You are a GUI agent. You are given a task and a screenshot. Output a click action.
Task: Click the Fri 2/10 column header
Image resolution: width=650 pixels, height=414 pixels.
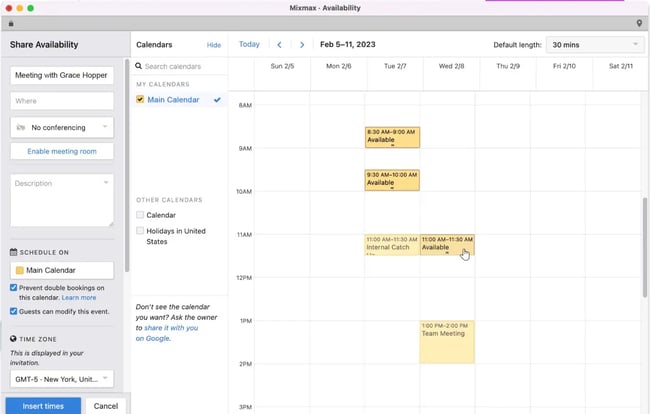pos(564,66)
